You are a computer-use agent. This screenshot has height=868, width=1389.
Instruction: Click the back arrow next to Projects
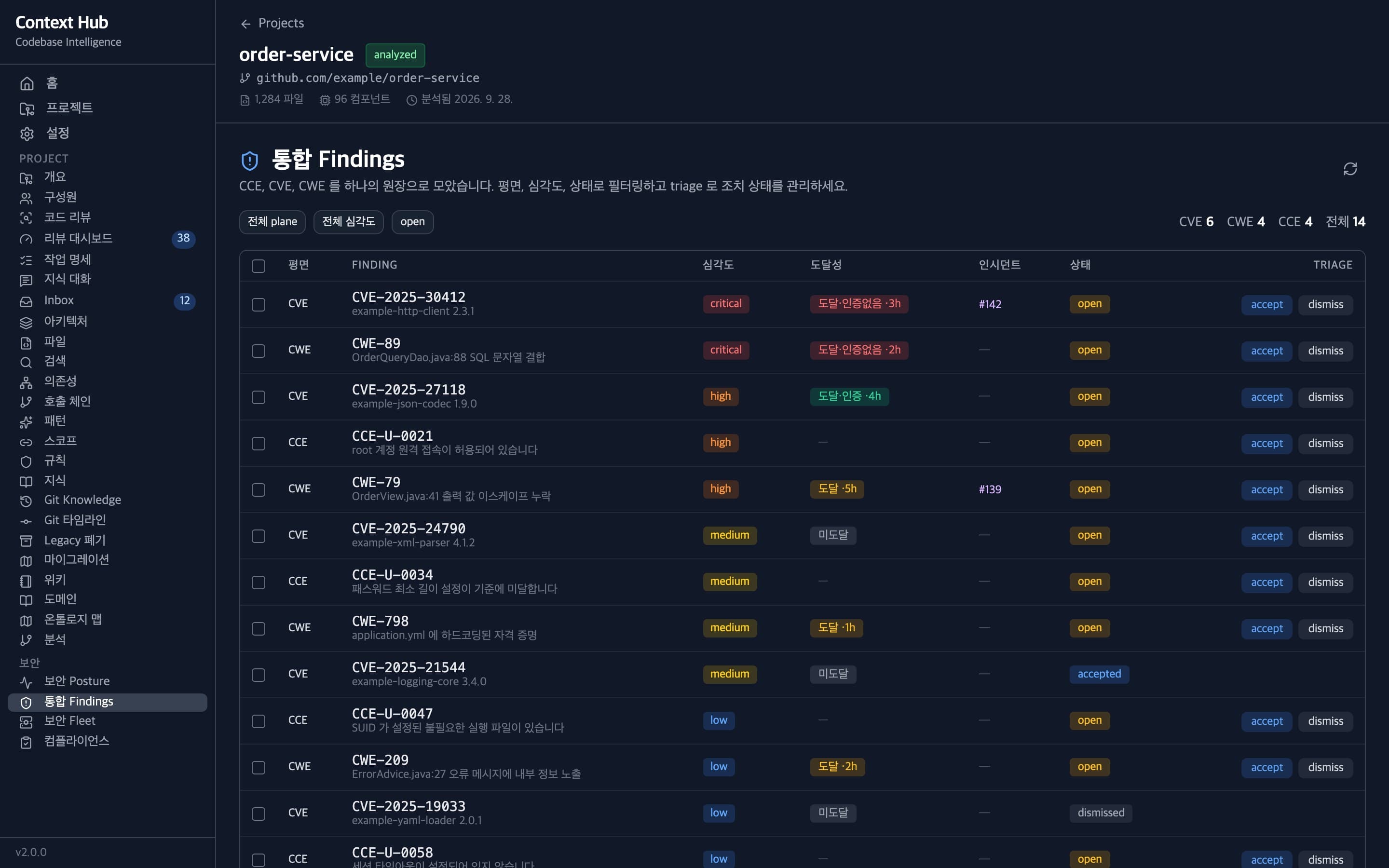click(245, 24)
